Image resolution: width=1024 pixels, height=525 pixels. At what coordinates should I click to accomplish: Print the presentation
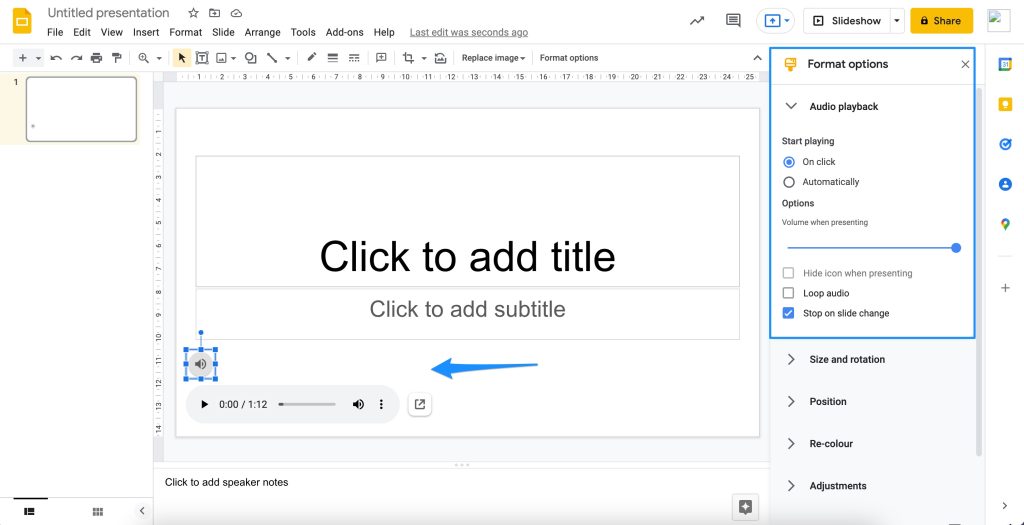97,58
